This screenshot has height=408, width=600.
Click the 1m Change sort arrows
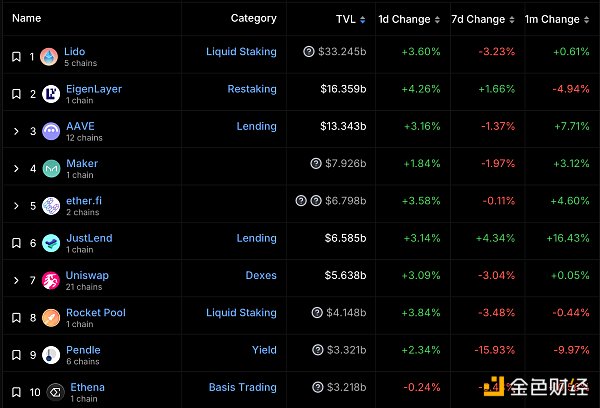click(587, 19)
